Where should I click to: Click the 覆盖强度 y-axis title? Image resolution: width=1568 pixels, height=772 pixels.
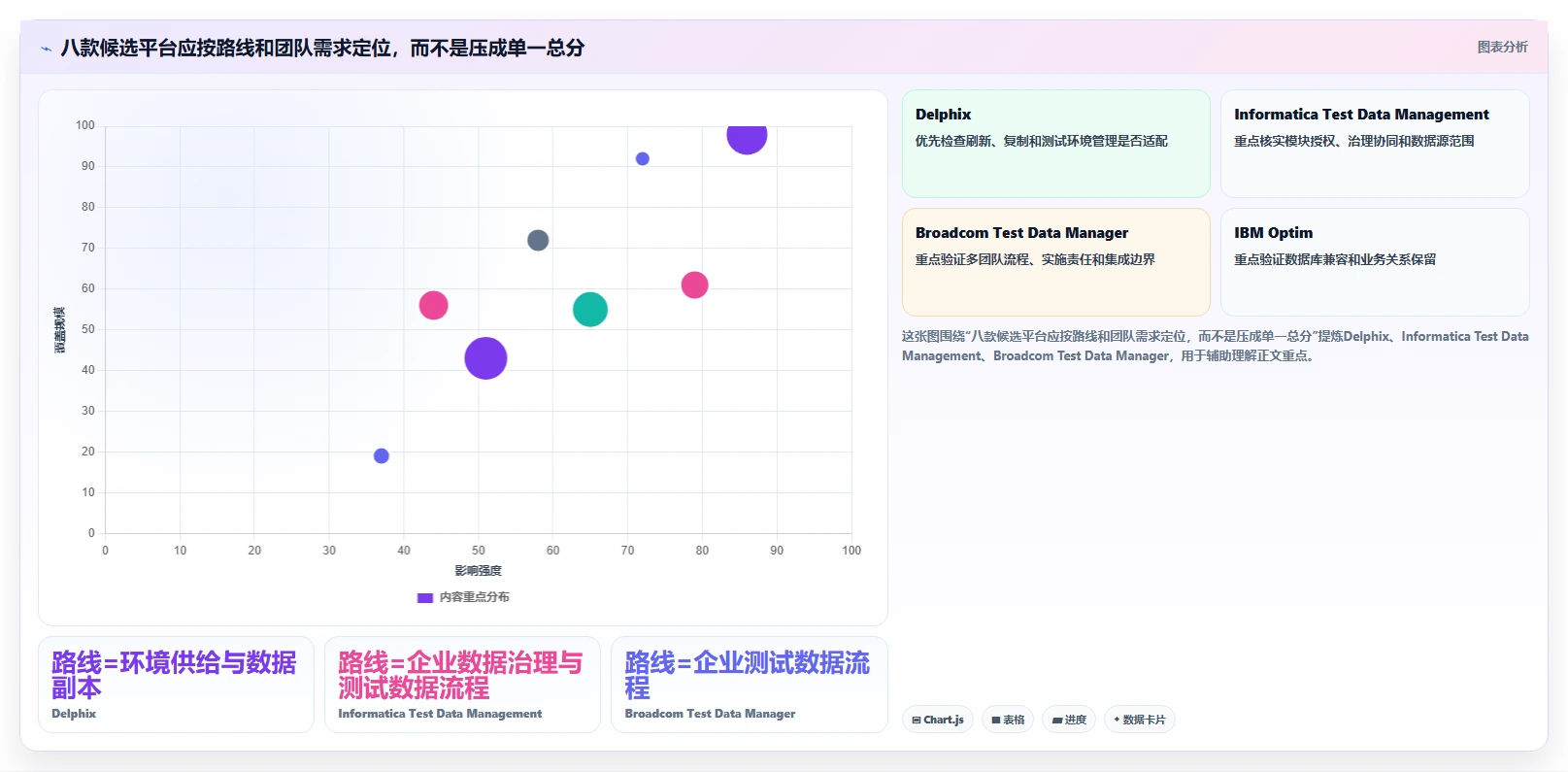pos(60,329)
